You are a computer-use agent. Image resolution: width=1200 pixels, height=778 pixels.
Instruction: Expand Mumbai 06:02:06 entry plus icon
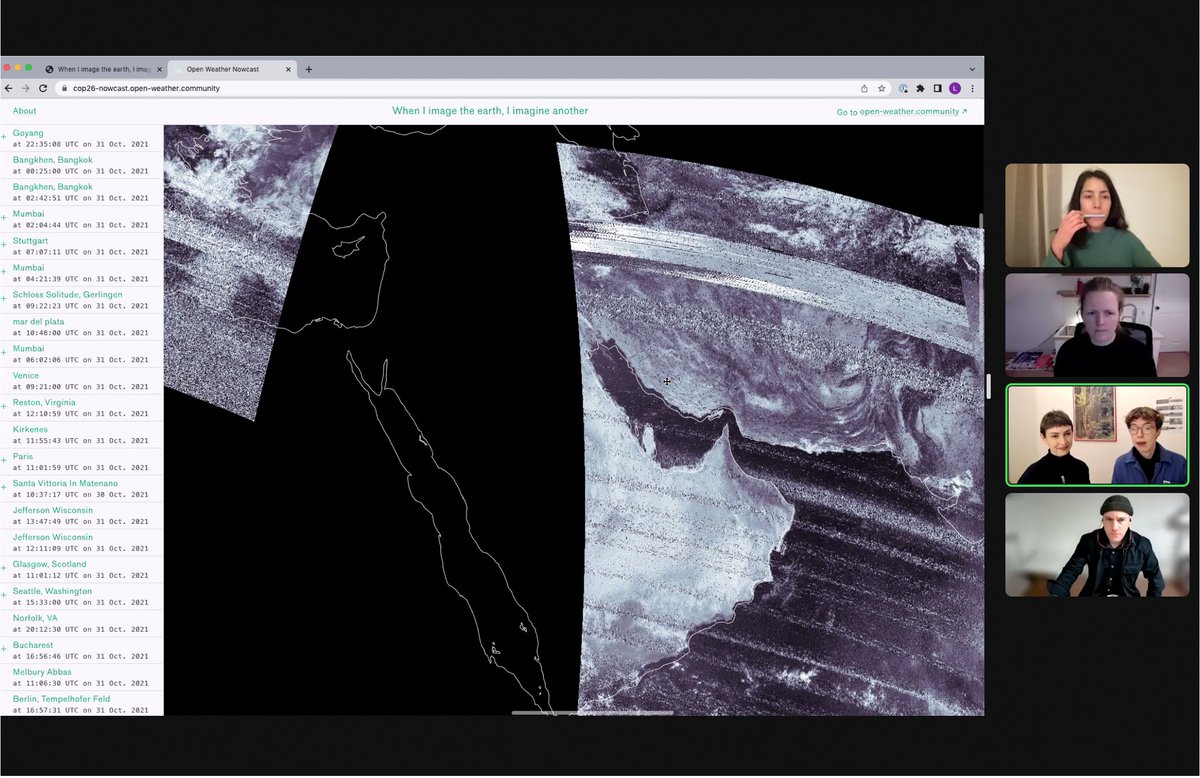pyautogui.click(x=4, y=354)
